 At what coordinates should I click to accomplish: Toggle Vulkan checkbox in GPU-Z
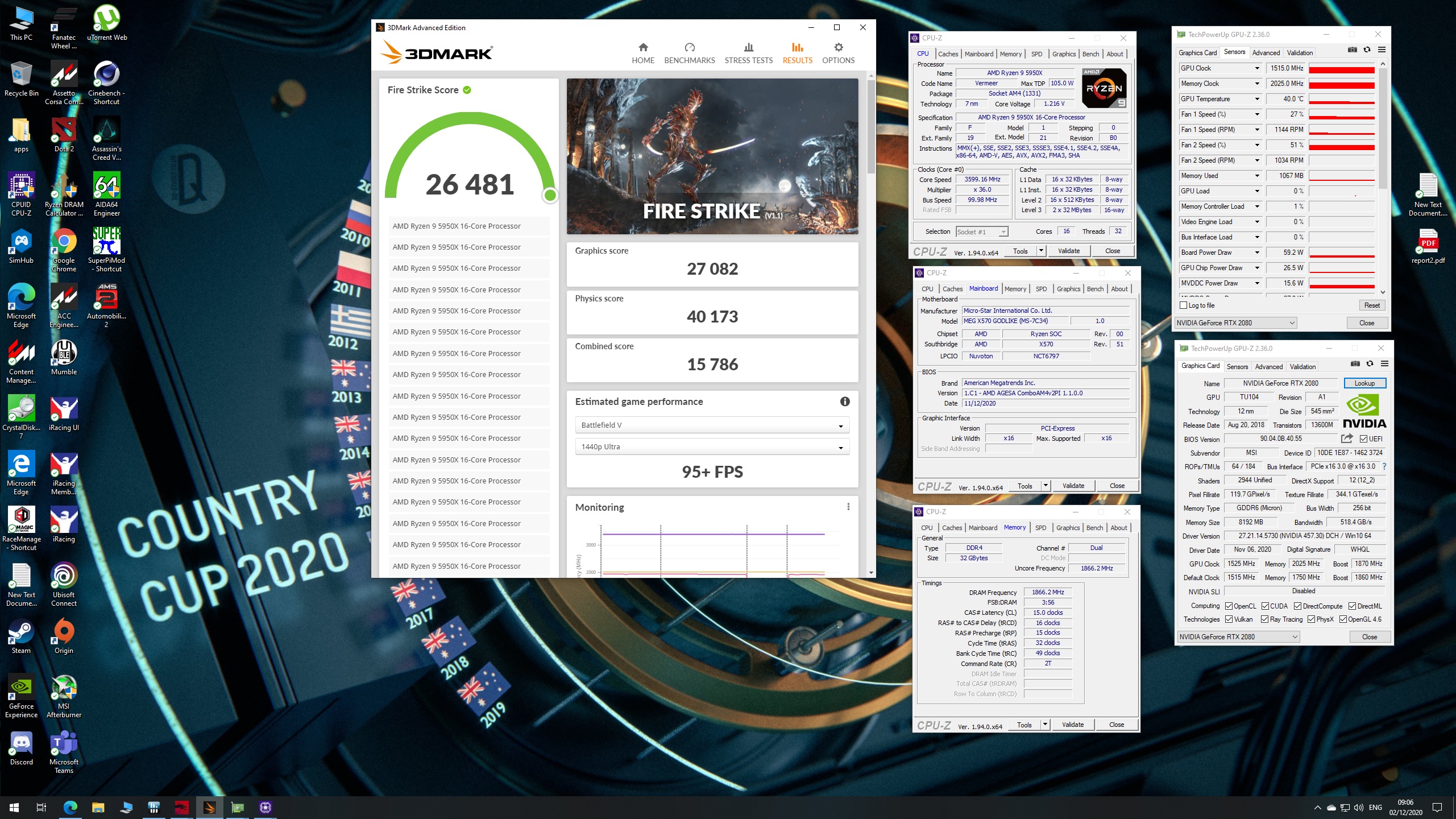point(1229,619)
